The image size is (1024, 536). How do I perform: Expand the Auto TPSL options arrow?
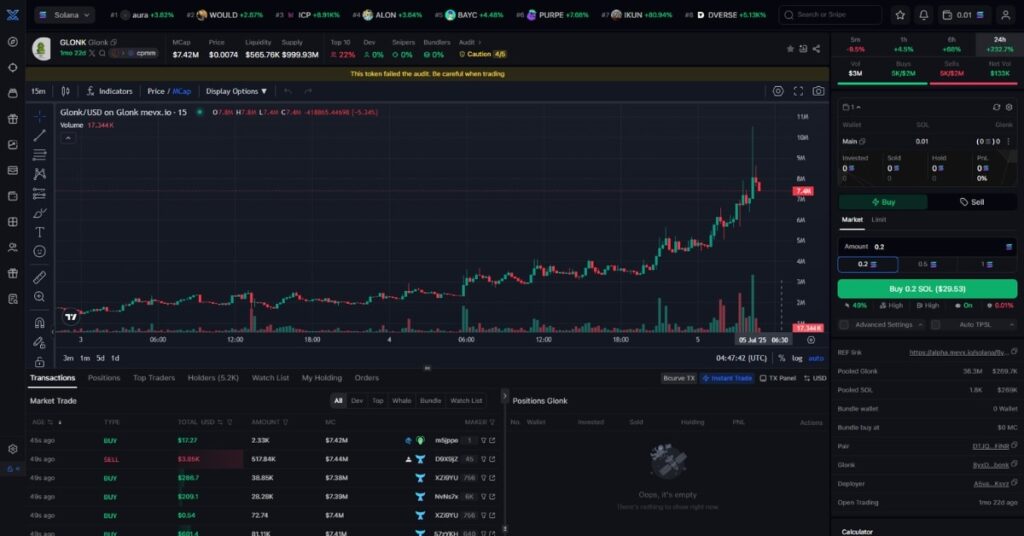pyautogui.click(x=1012, y=324)
